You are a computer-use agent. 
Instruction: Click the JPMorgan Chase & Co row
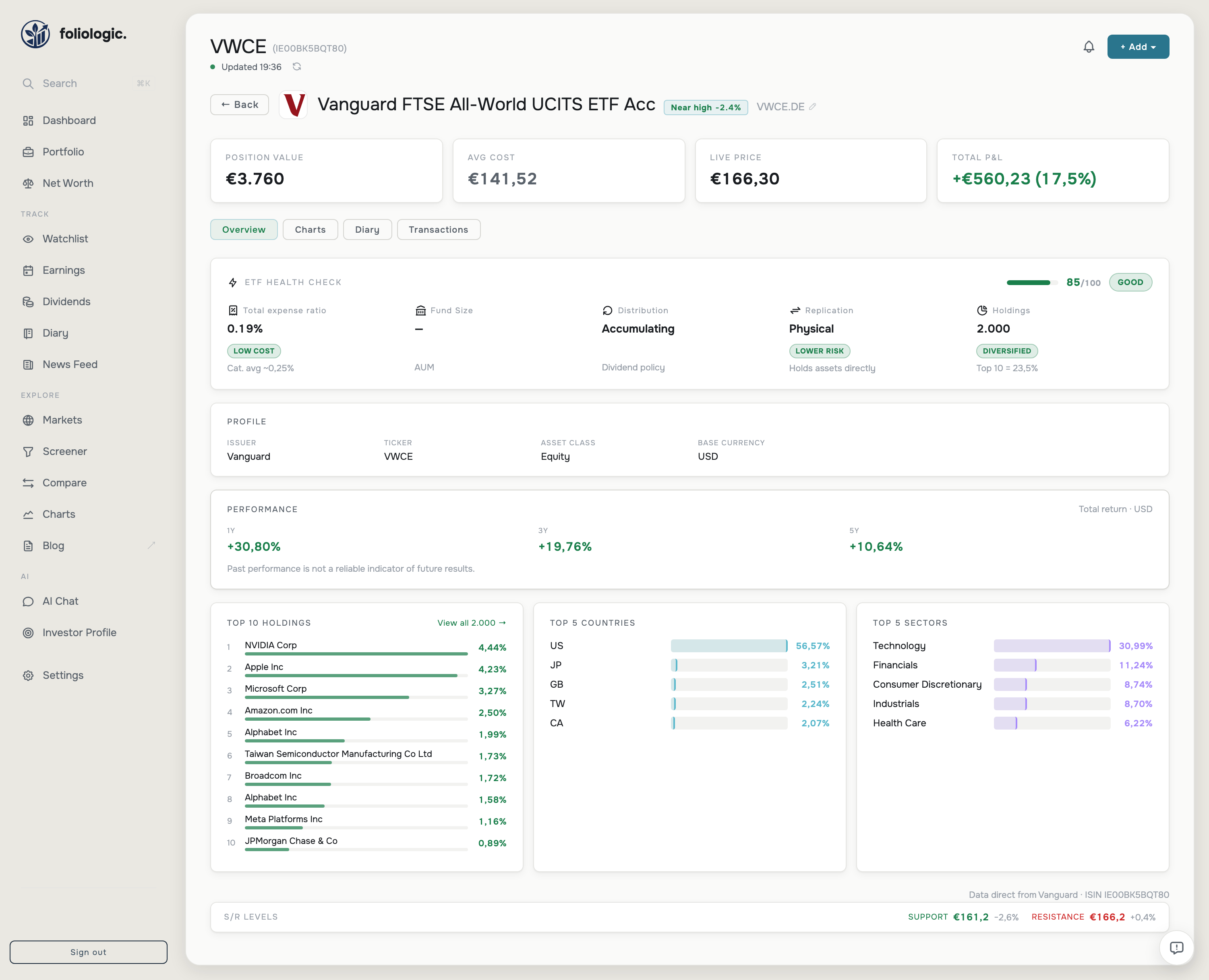point(367,844)
